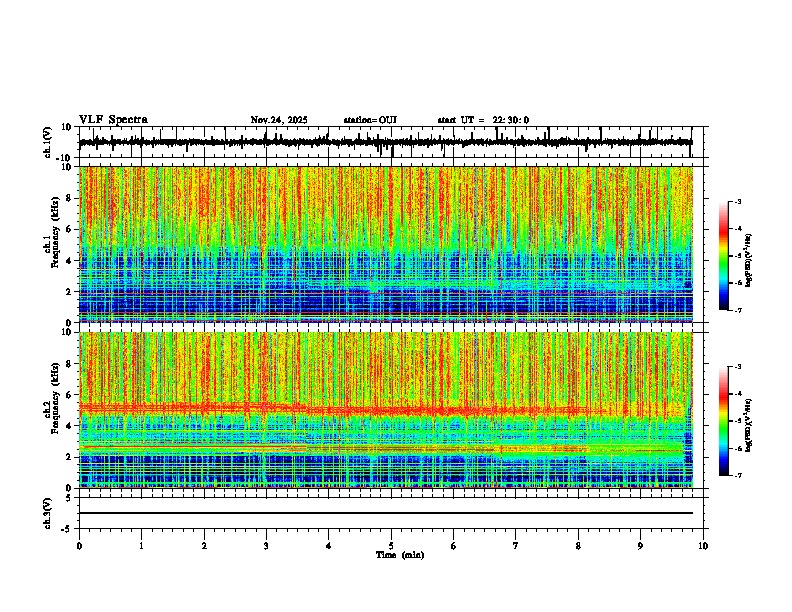This screenshot has width=792, height=612.
Task: Click the "station=OUI" header label
Action: (370, 120)
